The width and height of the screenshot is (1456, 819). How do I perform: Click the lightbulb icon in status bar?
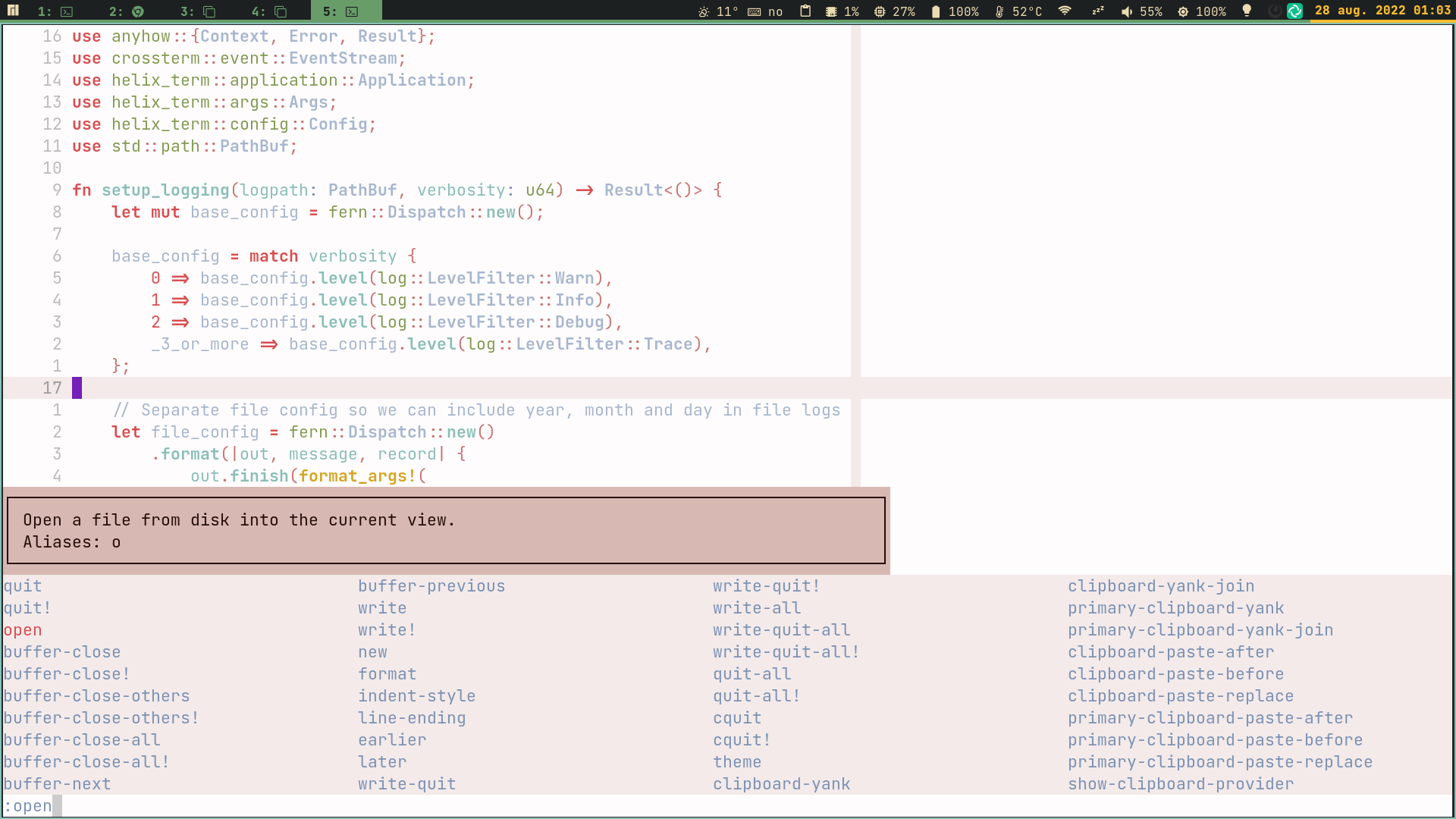(x=1247, y=11)
